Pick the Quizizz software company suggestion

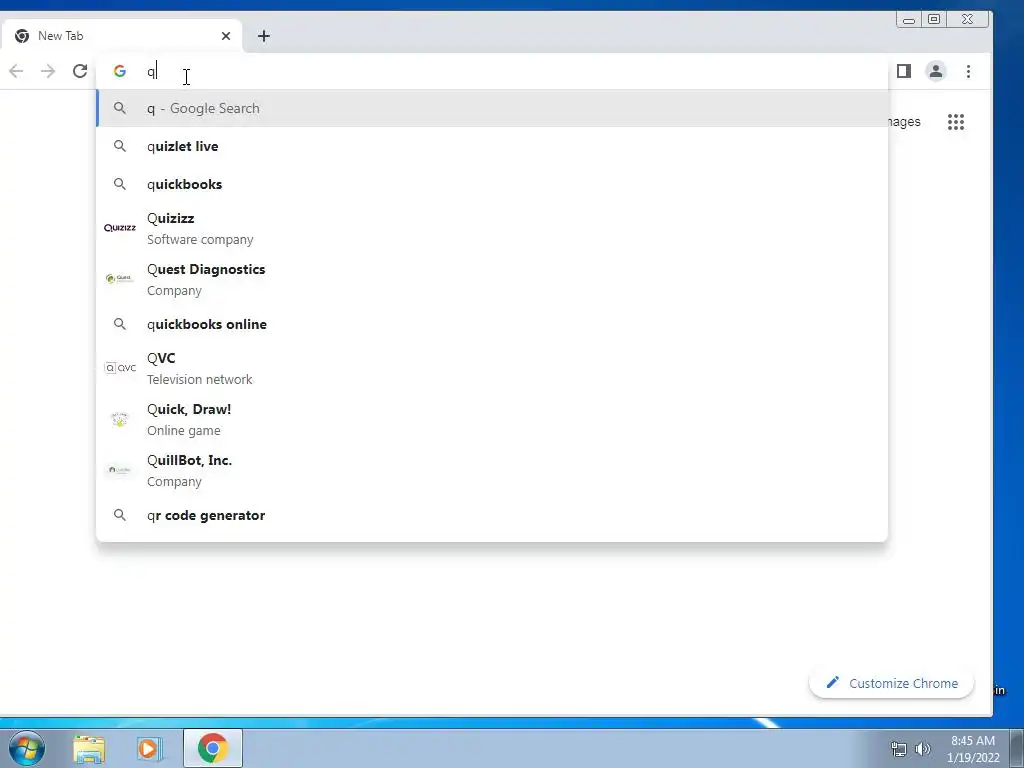tap(492, 229)
